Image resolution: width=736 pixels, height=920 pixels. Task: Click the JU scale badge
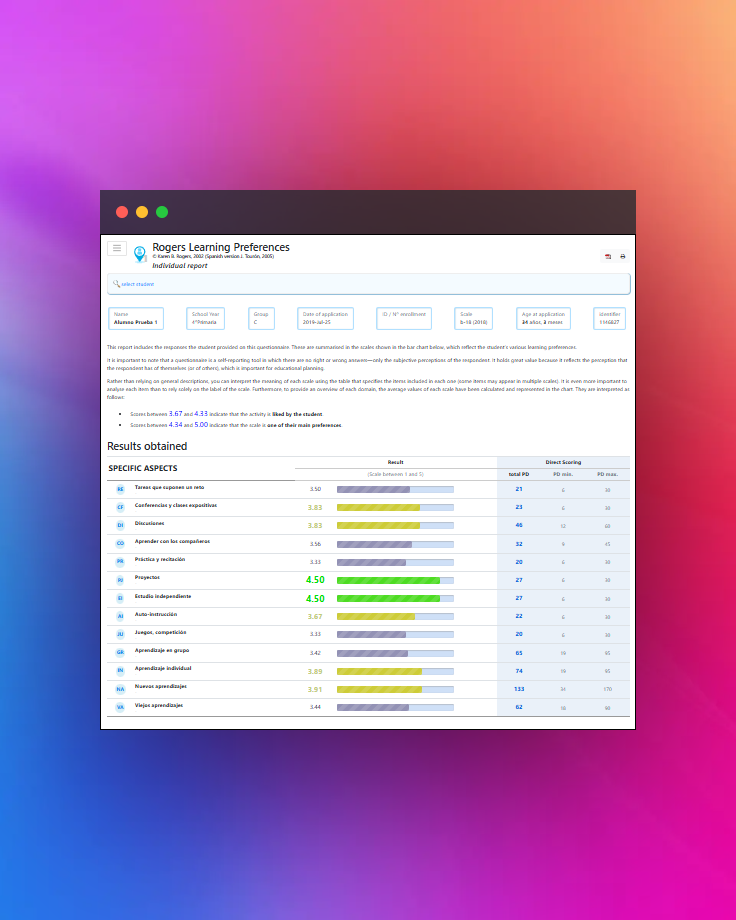coord(120,634)
